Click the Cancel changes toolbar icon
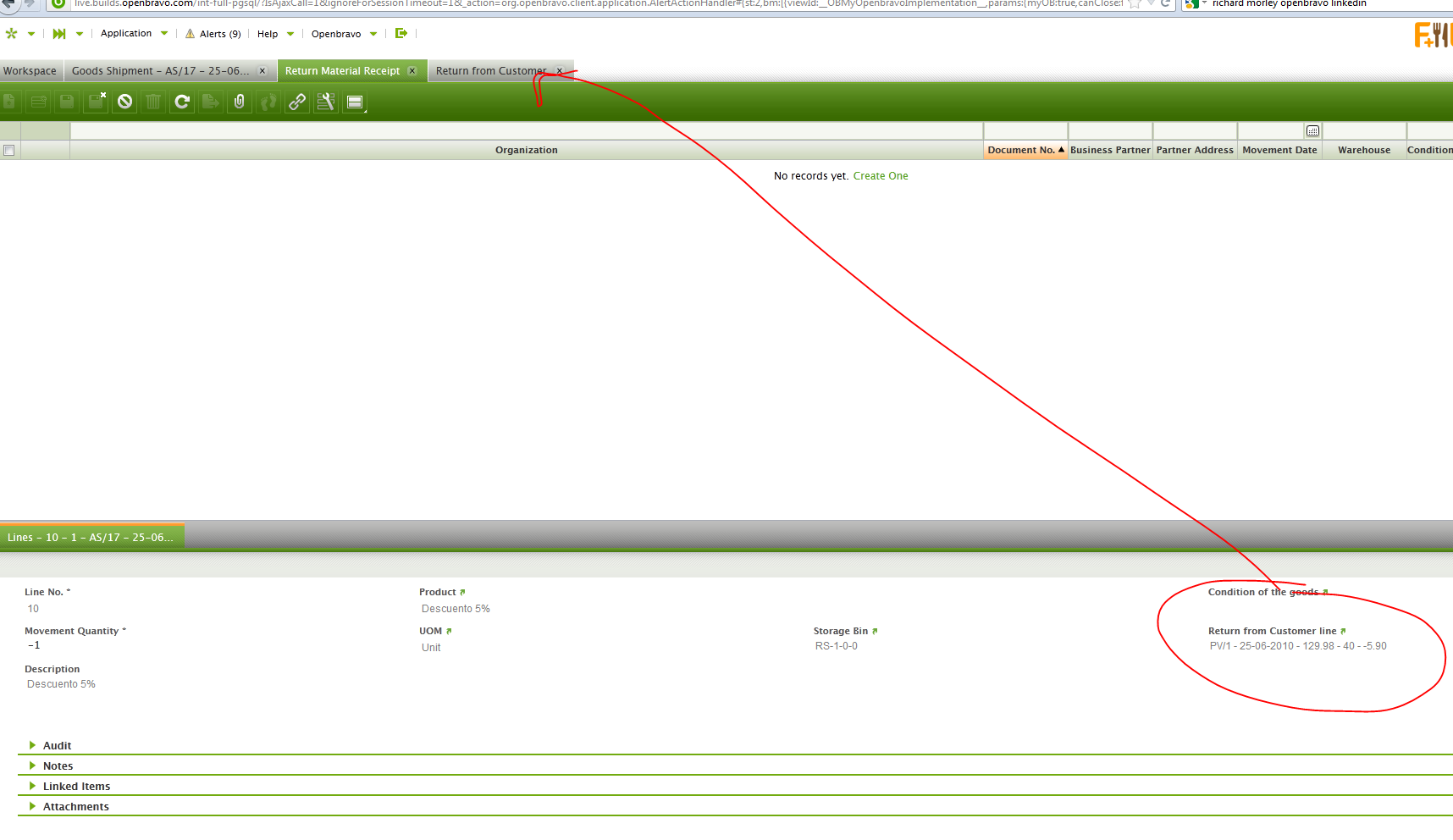Viewport: 1453px width, 840px height. tap(125, 102)
